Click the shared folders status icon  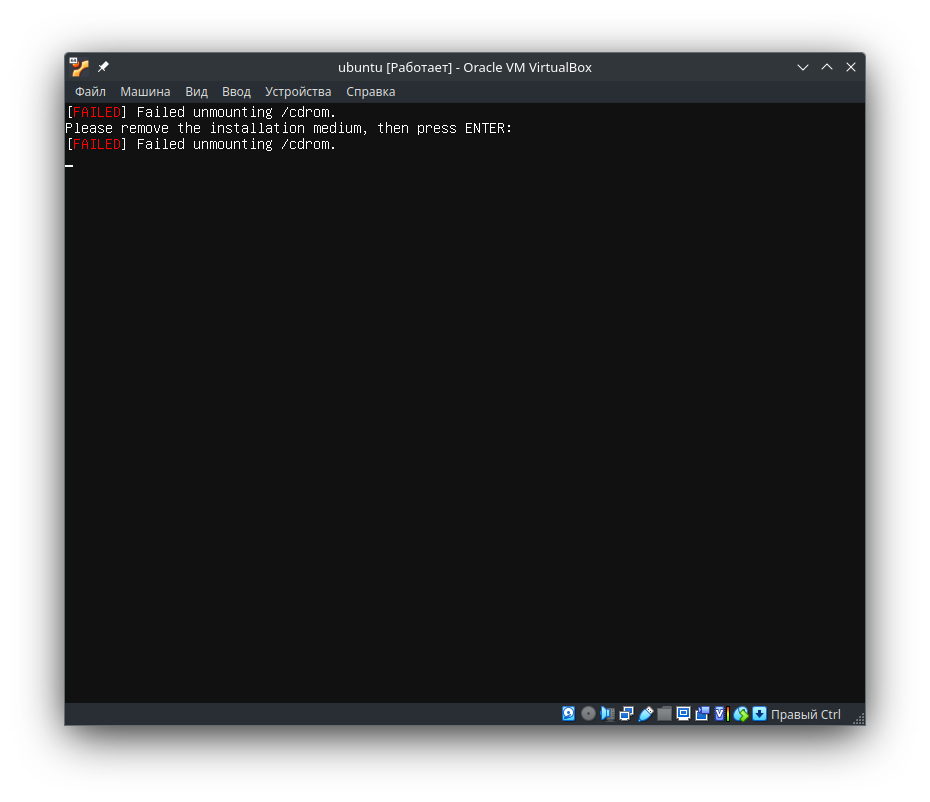pyautogui.click(x=664, y=714)
